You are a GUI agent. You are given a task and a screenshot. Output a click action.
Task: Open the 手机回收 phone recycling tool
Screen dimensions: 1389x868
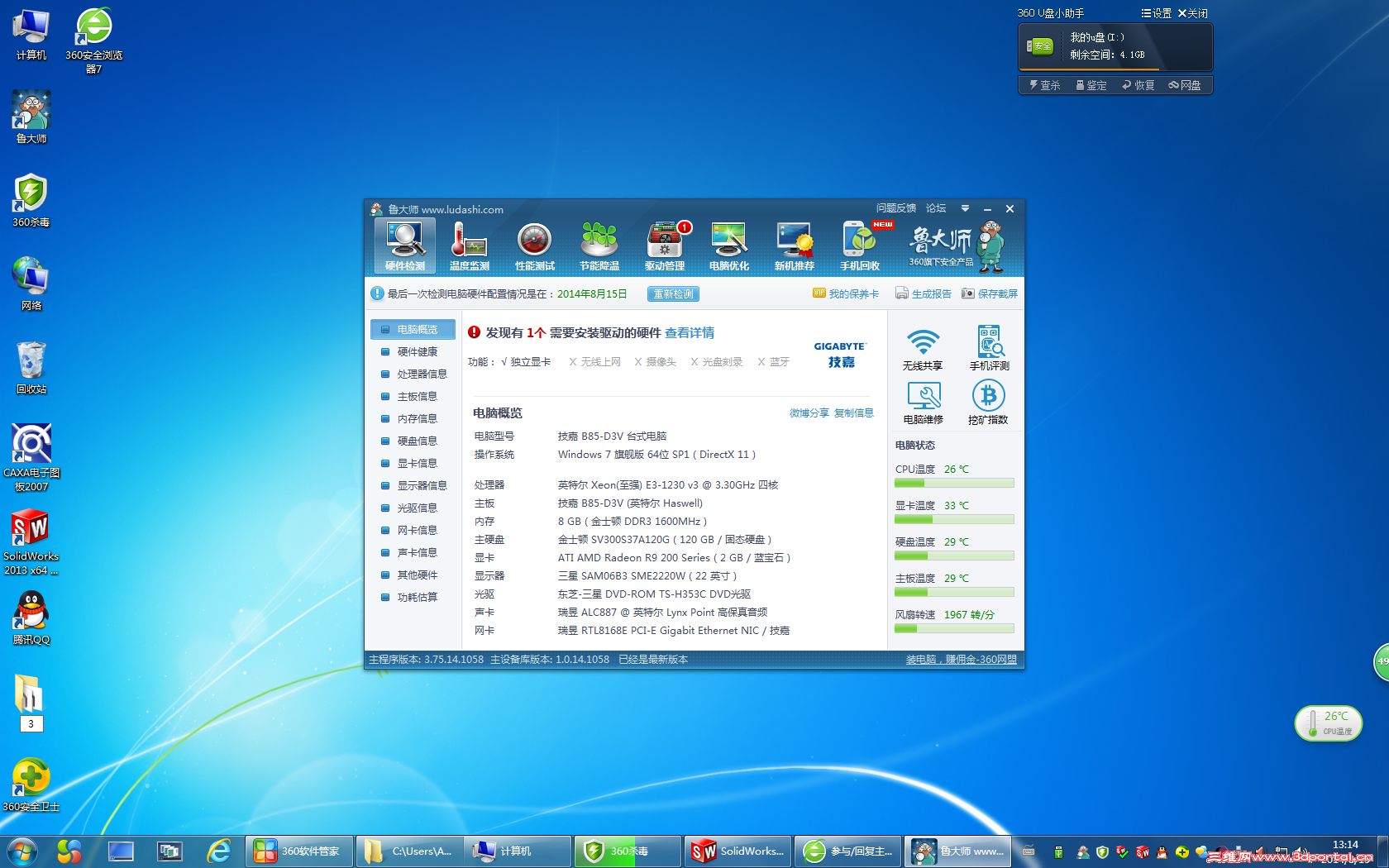pyautogui.click(x=860, y=246)
